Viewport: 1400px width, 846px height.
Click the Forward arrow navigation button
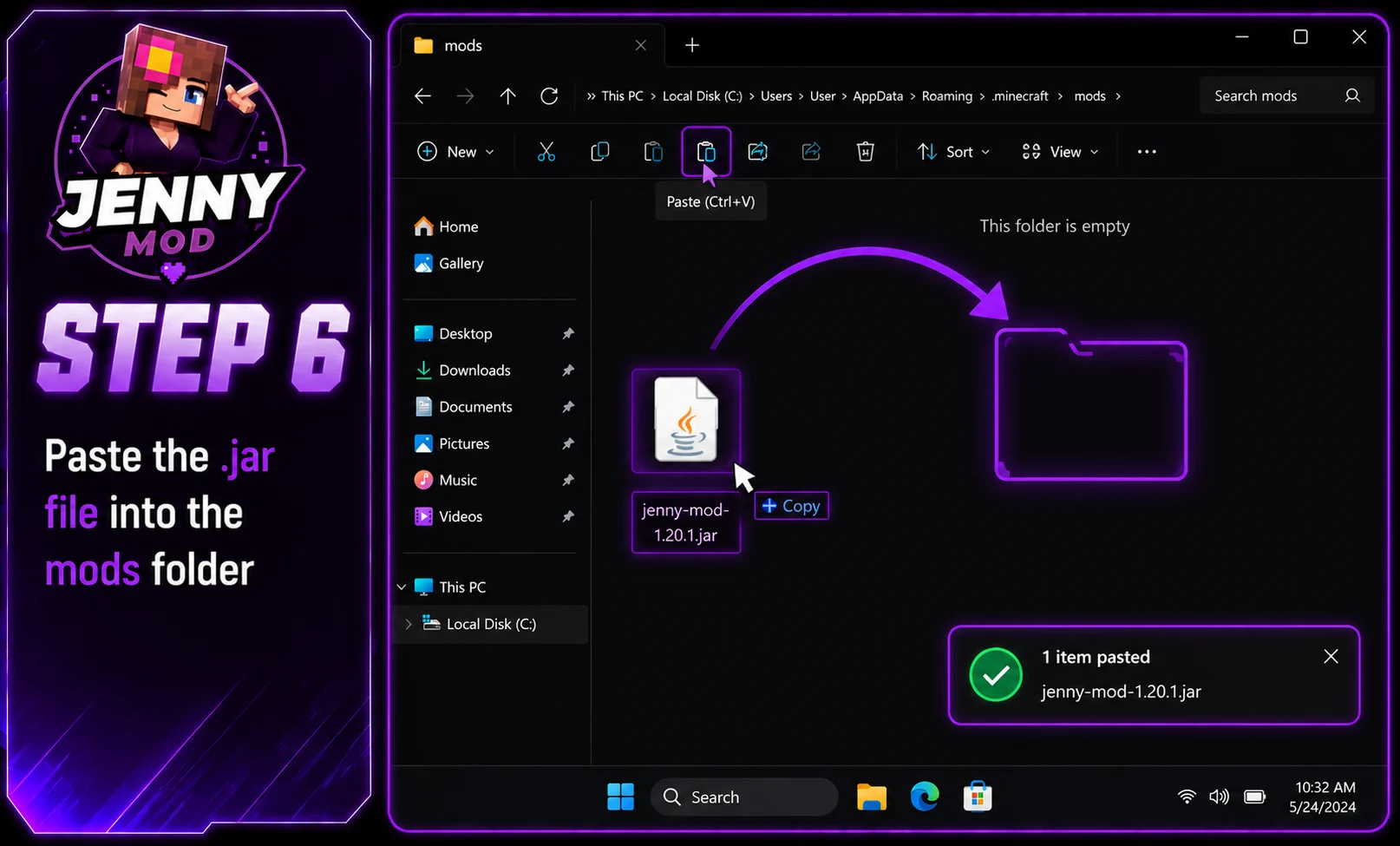[465, 96]
